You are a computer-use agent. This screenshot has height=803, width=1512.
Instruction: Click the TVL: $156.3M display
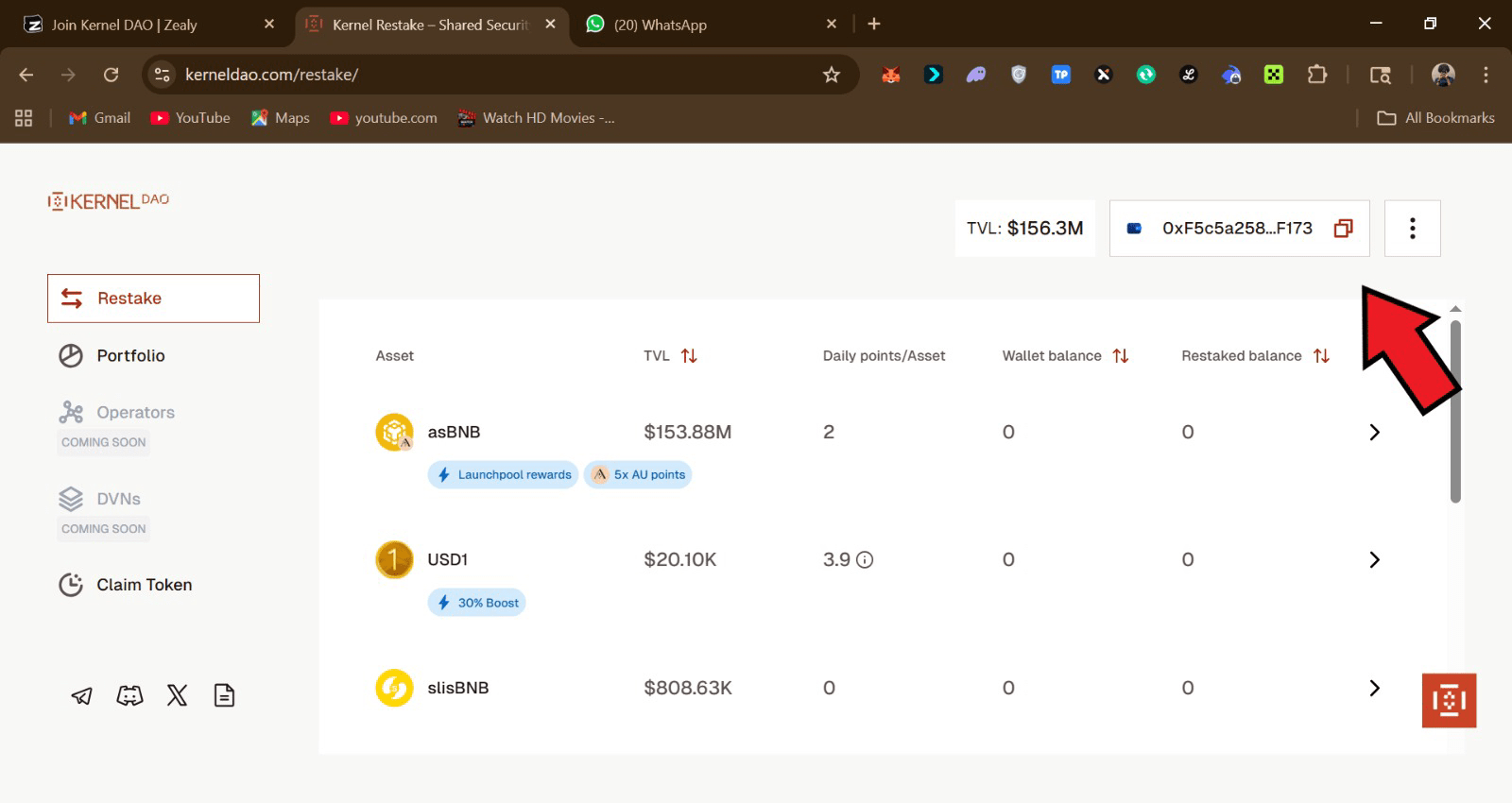(1025, 229)
